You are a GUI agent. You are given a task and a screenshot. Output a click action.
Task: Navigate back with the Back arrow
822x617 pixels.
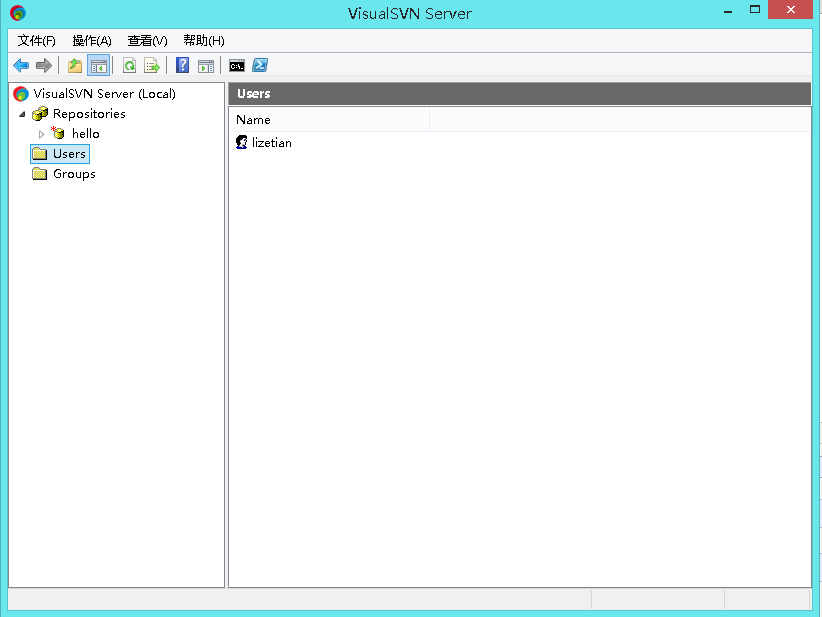[20, 65]
